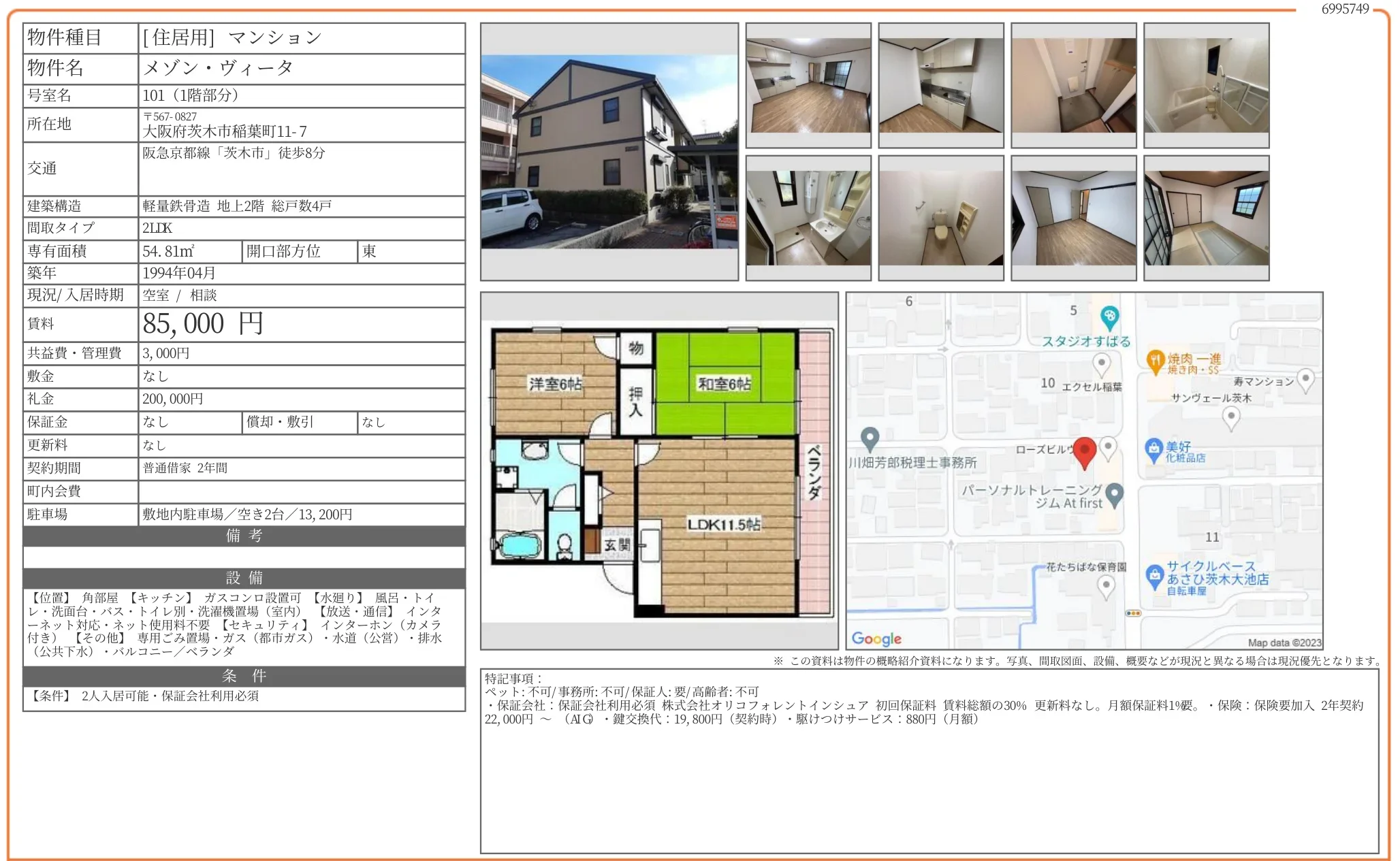The image size is (1400, 861).
Task: Click the 寿マンション map pin
Action: point(1305,378)
